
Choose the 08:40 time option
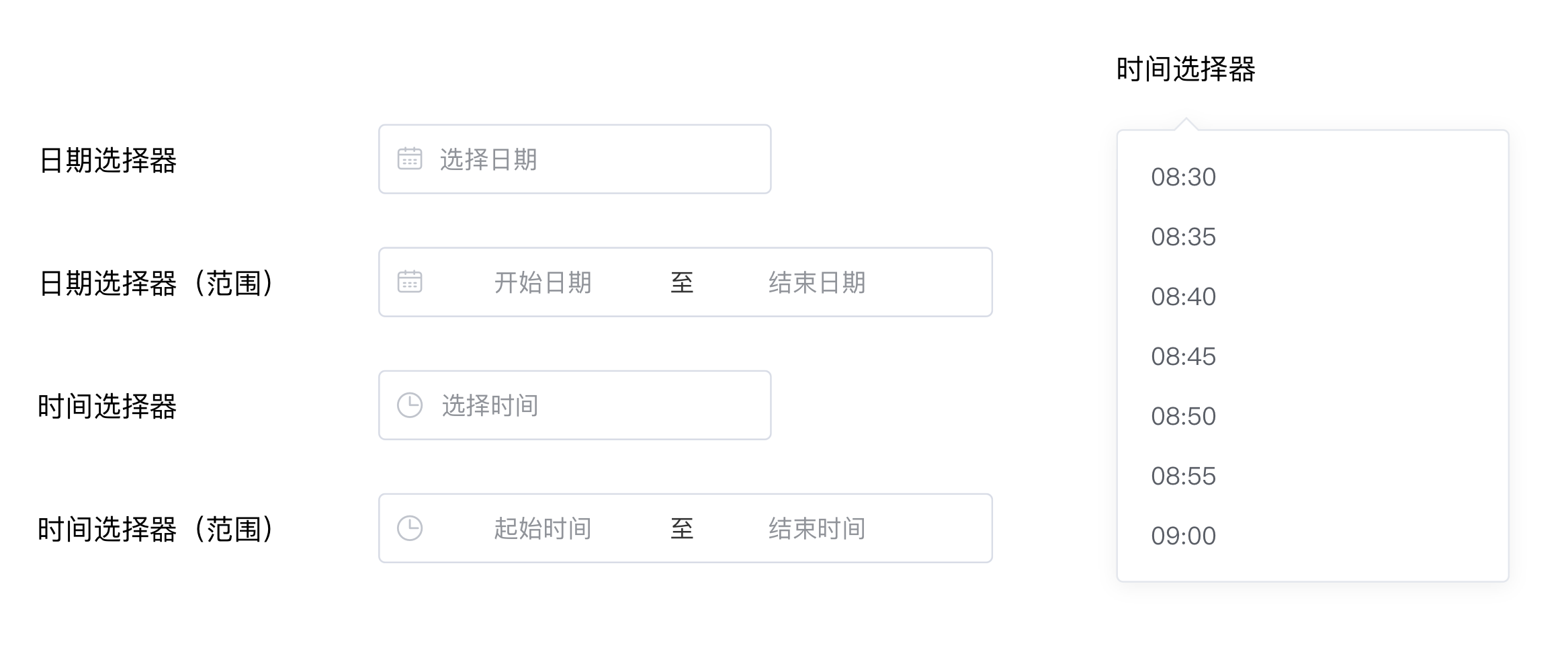coord(1183,297)
